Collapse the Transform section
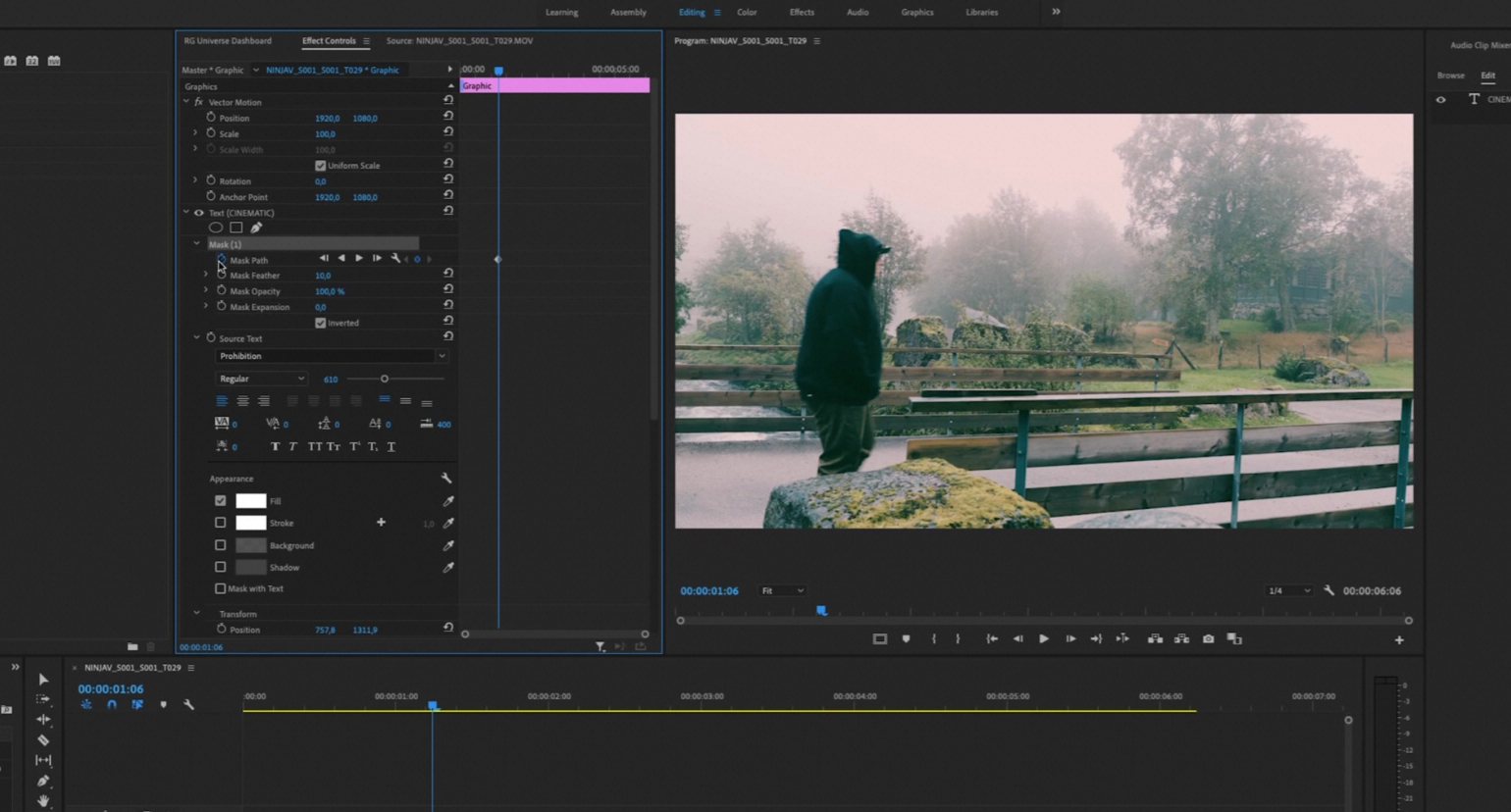 tap(196, 614)
